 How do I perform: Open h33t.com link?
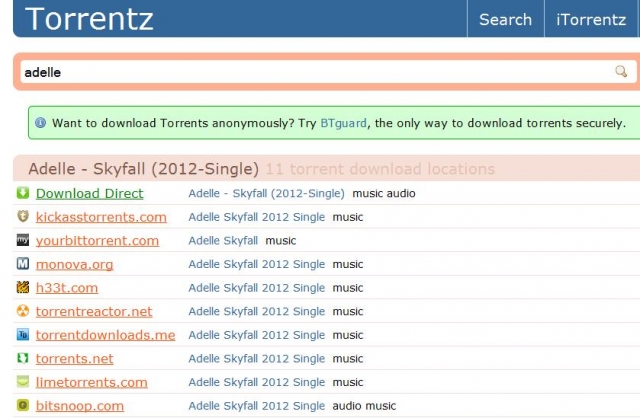pyautogui.click(x=67, y=288)
